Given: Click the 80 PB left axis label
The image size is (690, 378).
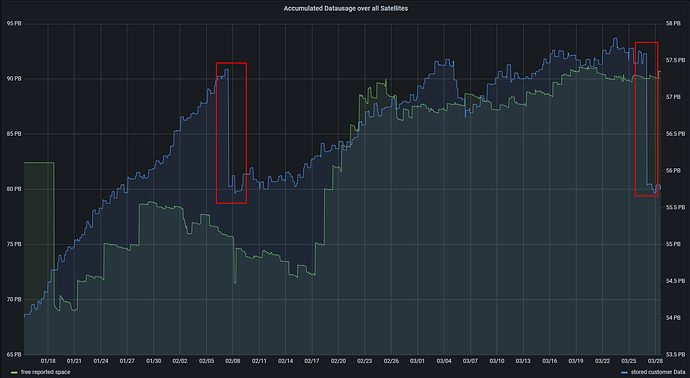Looking at the screenshot, I should point(14,189).
